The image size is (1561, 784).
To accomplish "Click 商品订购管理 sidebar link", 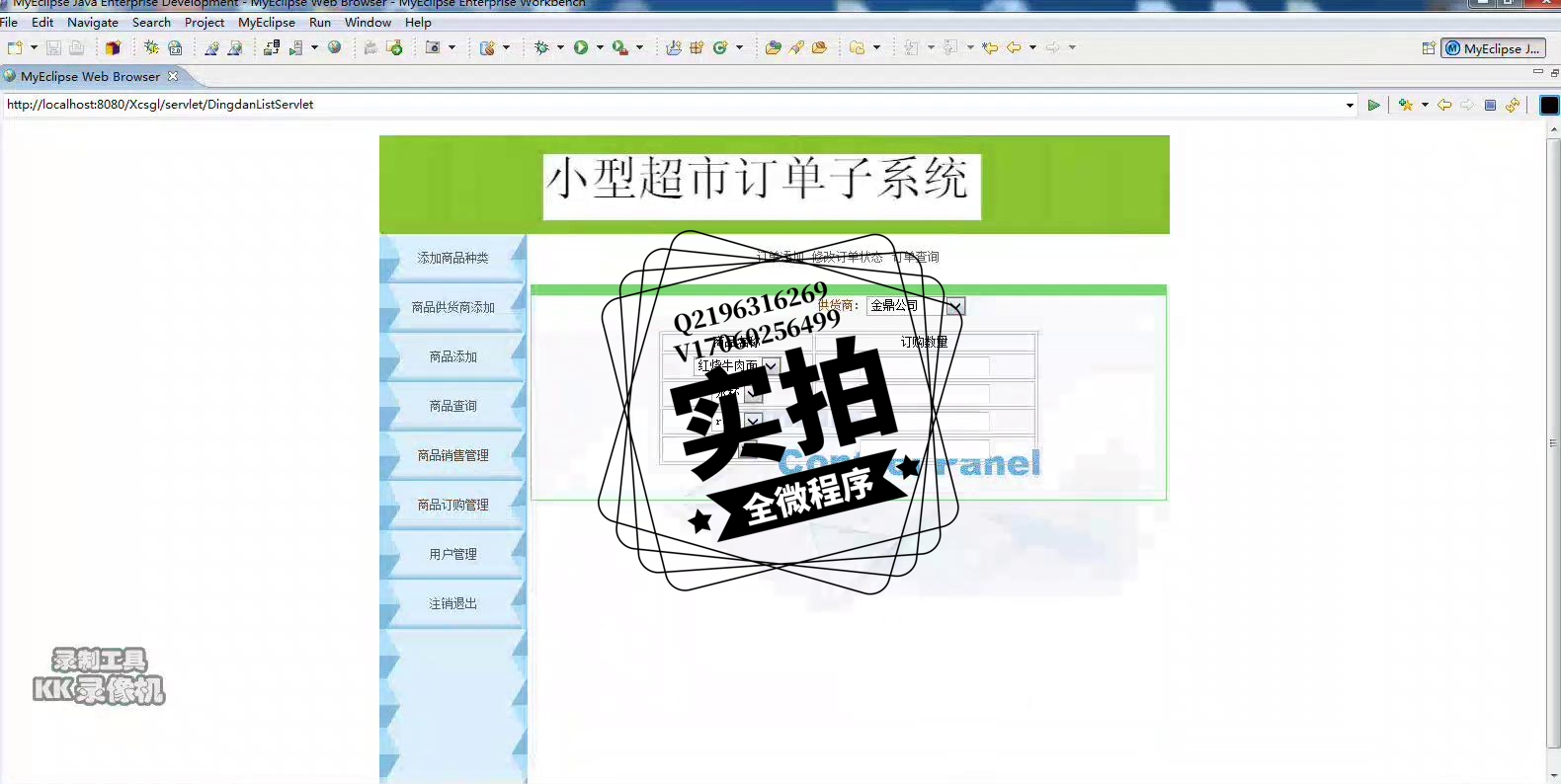I will point(452,505).
